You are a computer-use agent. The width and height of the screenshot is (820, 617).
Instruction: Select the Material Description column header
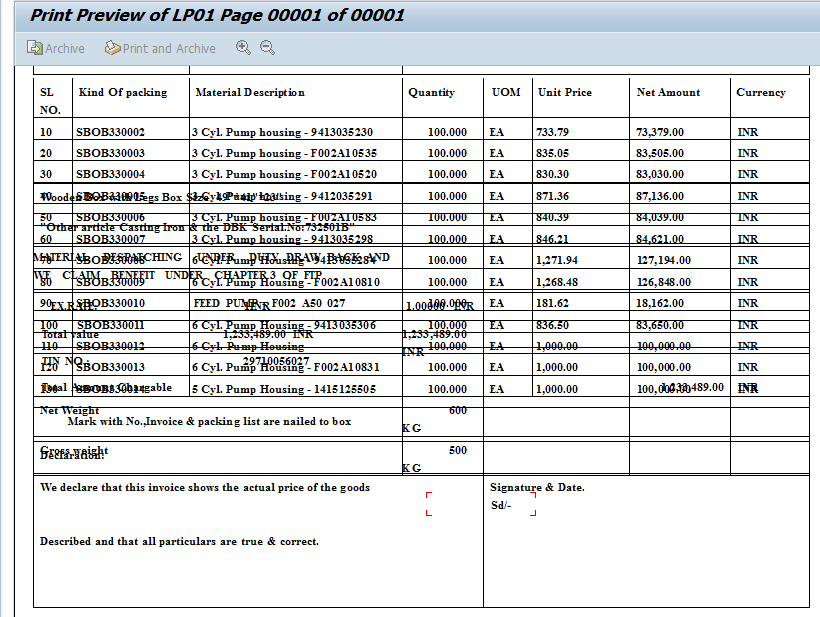[x=250, y=93]
